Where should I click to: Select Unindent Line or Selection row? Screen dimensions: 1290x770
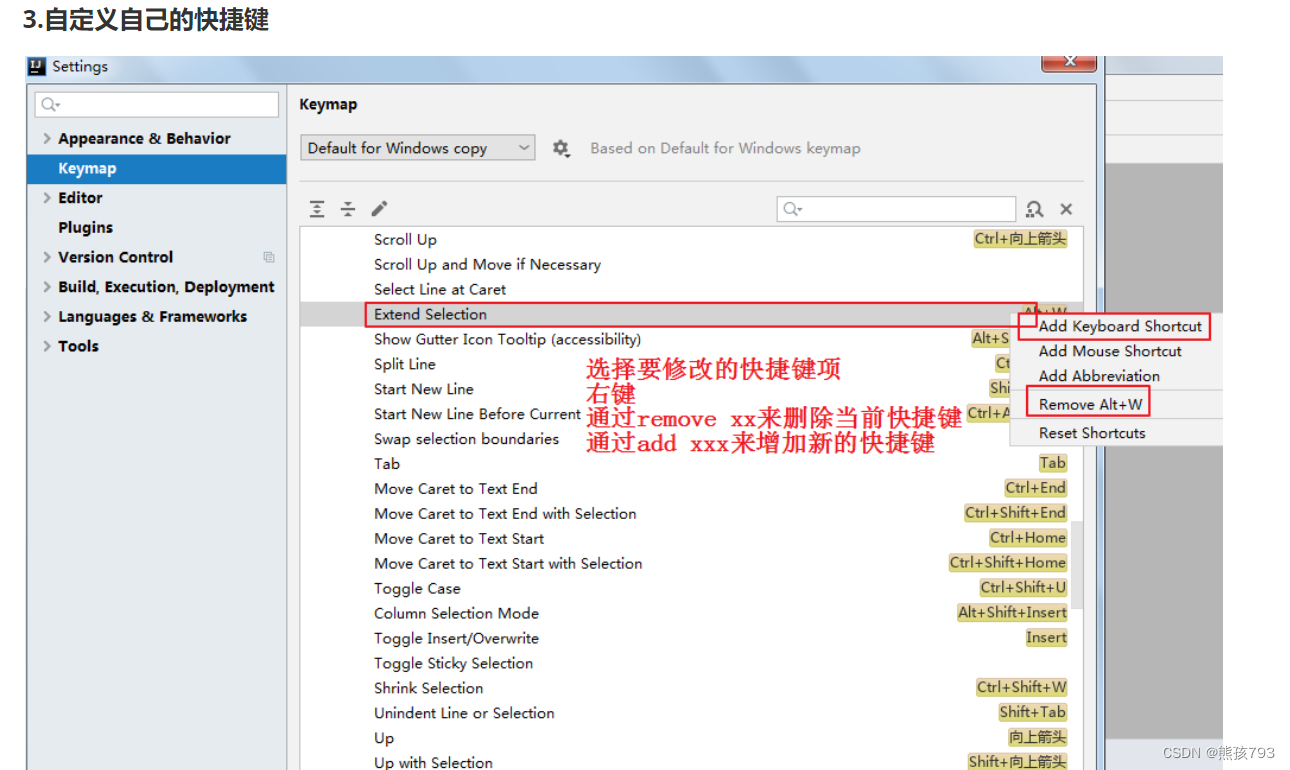click(x=685, y=714)
